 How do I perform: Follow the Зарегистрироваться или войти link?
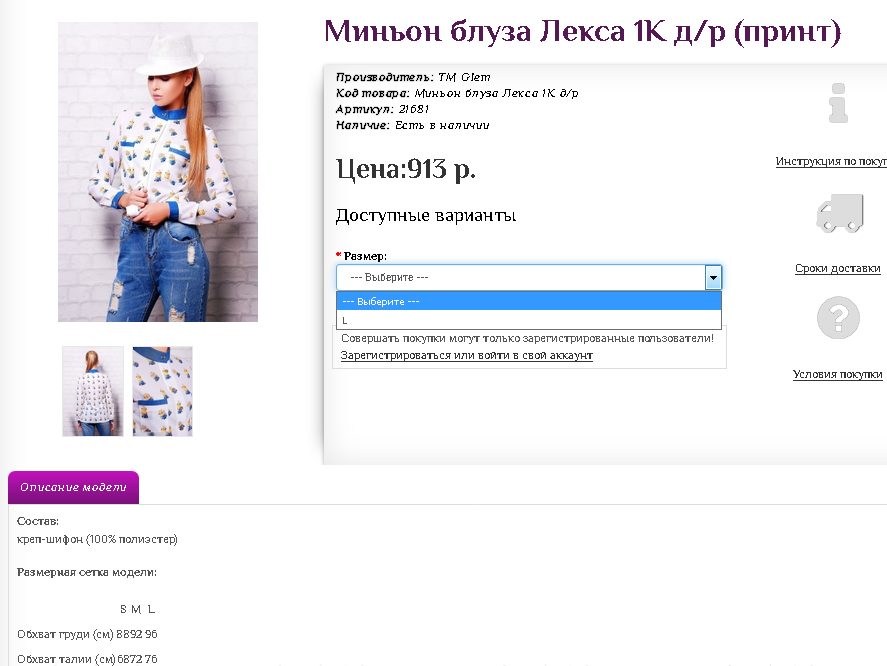(x=467, y=355)
